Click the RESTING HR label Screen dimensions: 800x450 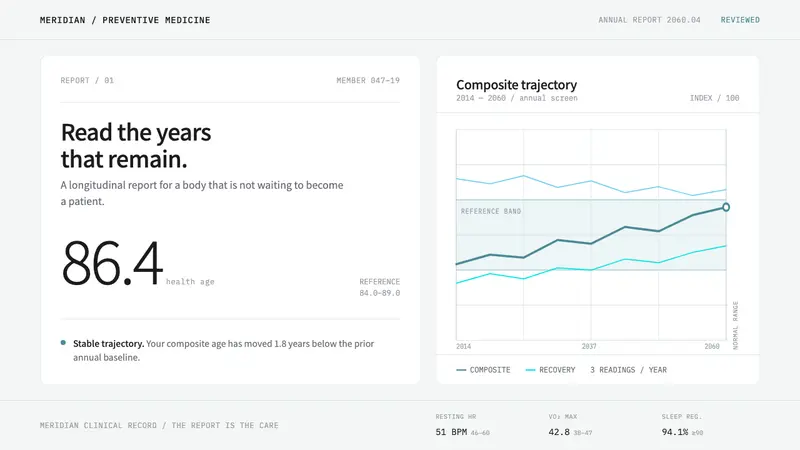[456, 417]
